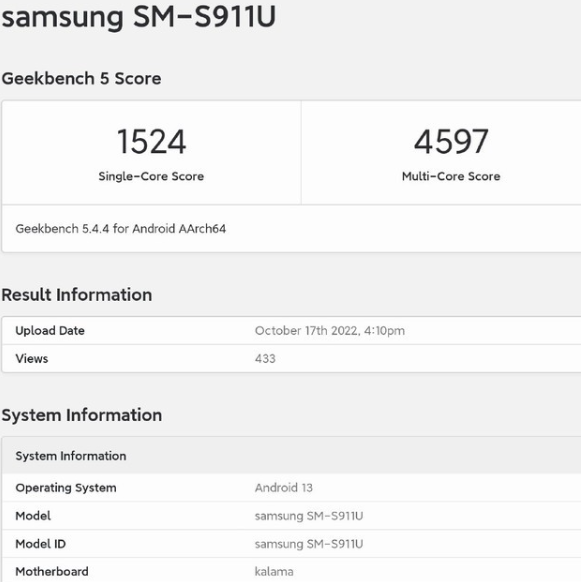This screenshot has width=581, height=582.
Task: Select the date 'October 17th 2022, 4:10pm'
Action: click(x=330, y=330)
